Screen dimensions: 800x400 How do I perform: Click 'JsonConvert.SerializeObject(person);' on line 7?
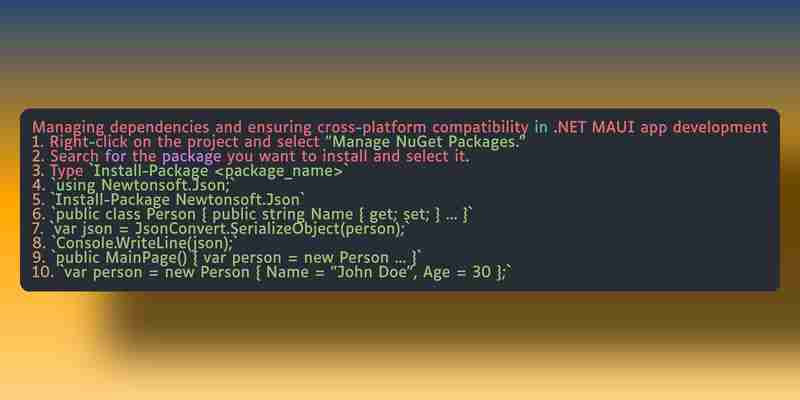click(269, 229)
